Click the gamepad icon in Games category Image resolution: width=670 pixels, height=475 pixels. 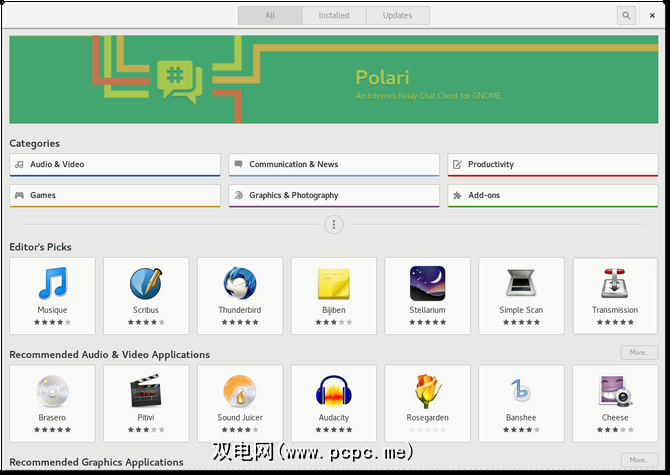19,195
